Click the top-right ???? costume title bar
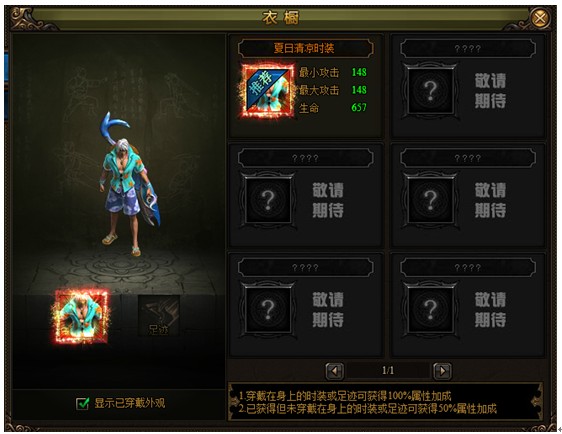562x434 pixels. coord(468,48)
